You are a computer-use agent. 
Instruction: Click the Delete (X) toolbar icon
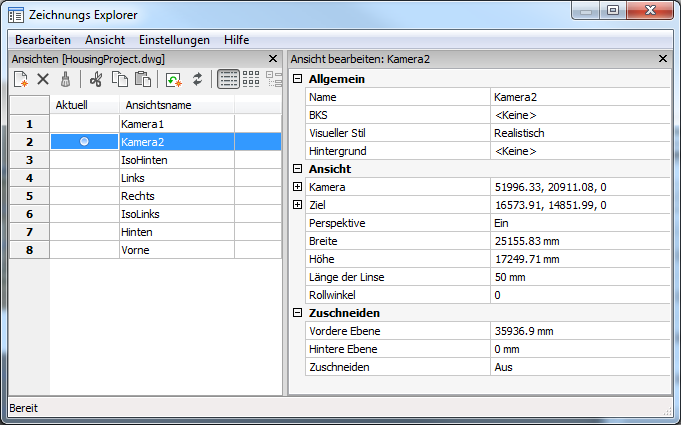tap(43, 79)
